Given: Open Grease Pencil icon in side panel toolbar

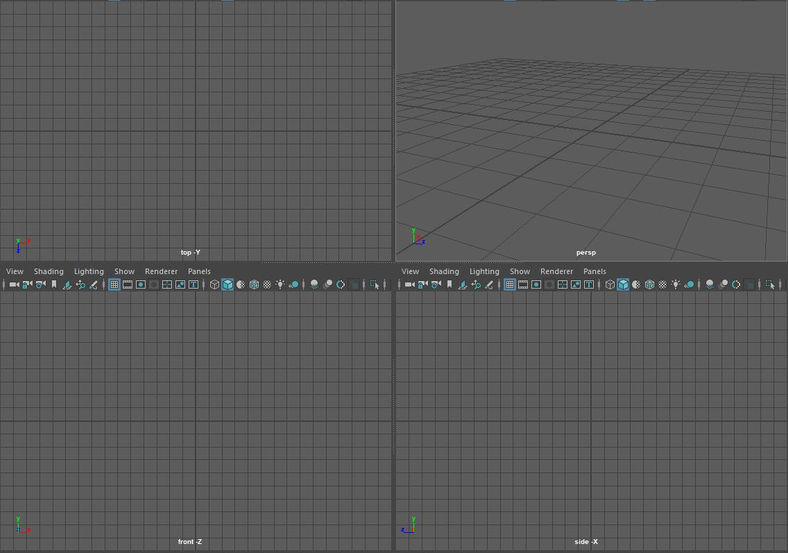Looking at the screenshot, I should 489,285.
